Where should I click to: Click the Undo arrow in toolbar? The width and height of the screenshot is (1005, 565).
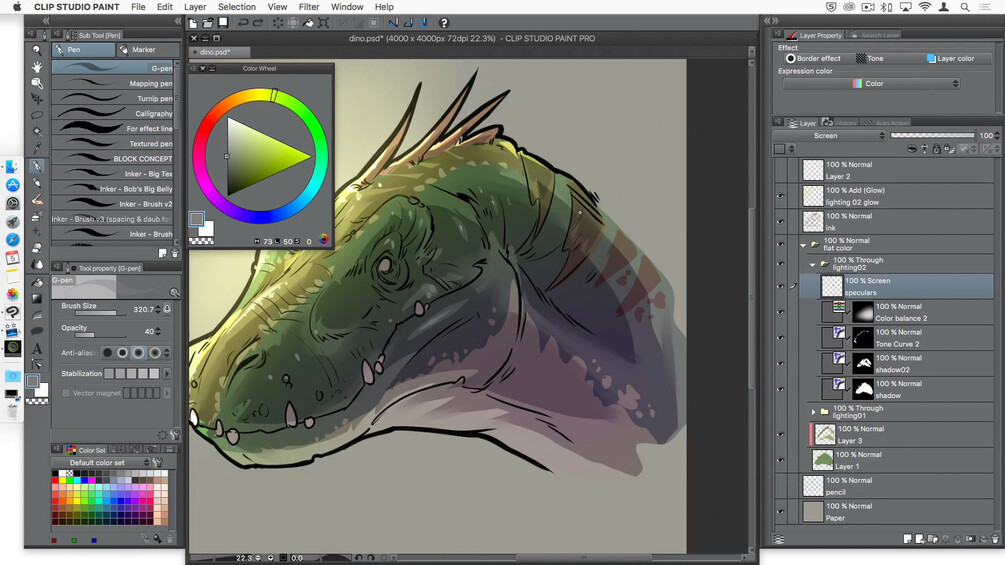tap(243, 23)
